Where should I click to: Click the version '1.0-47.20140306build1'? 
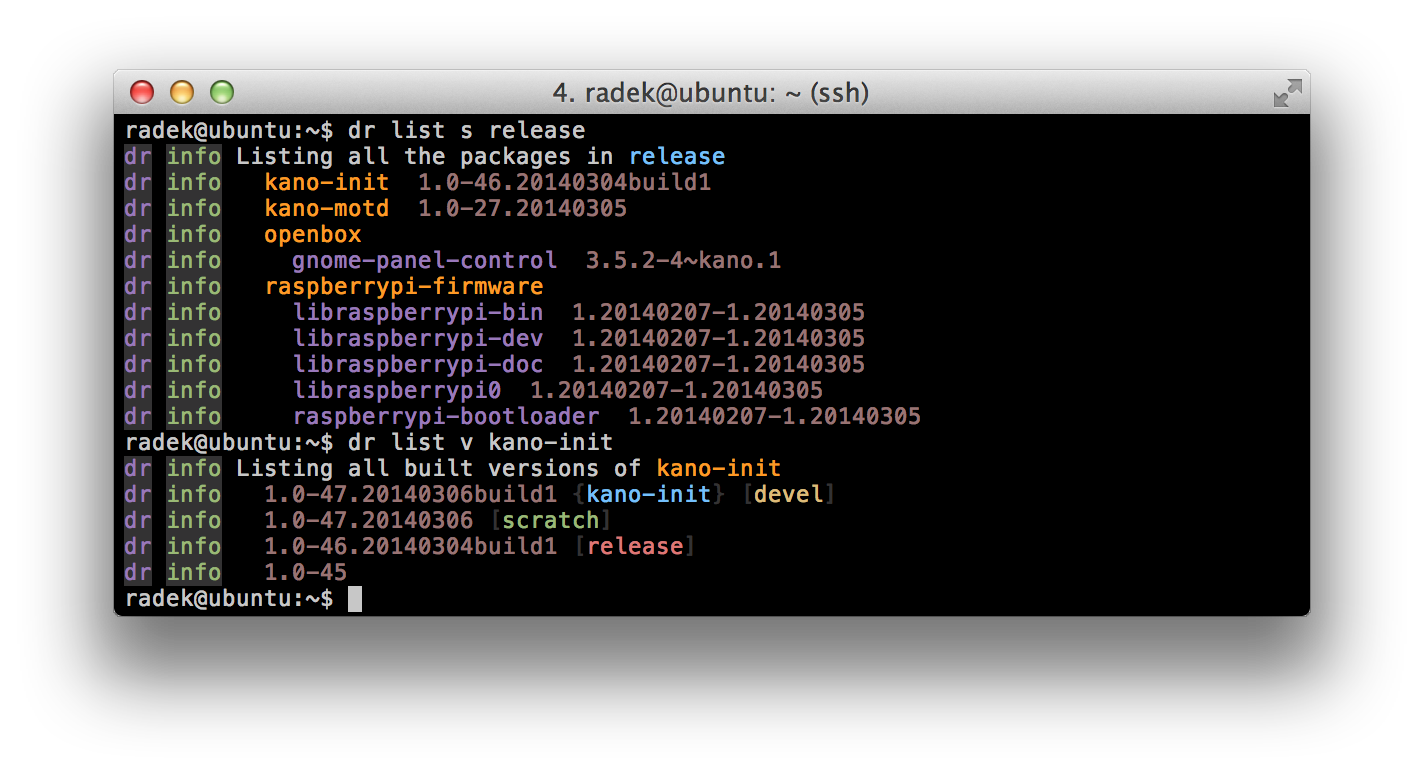[411, 494]
